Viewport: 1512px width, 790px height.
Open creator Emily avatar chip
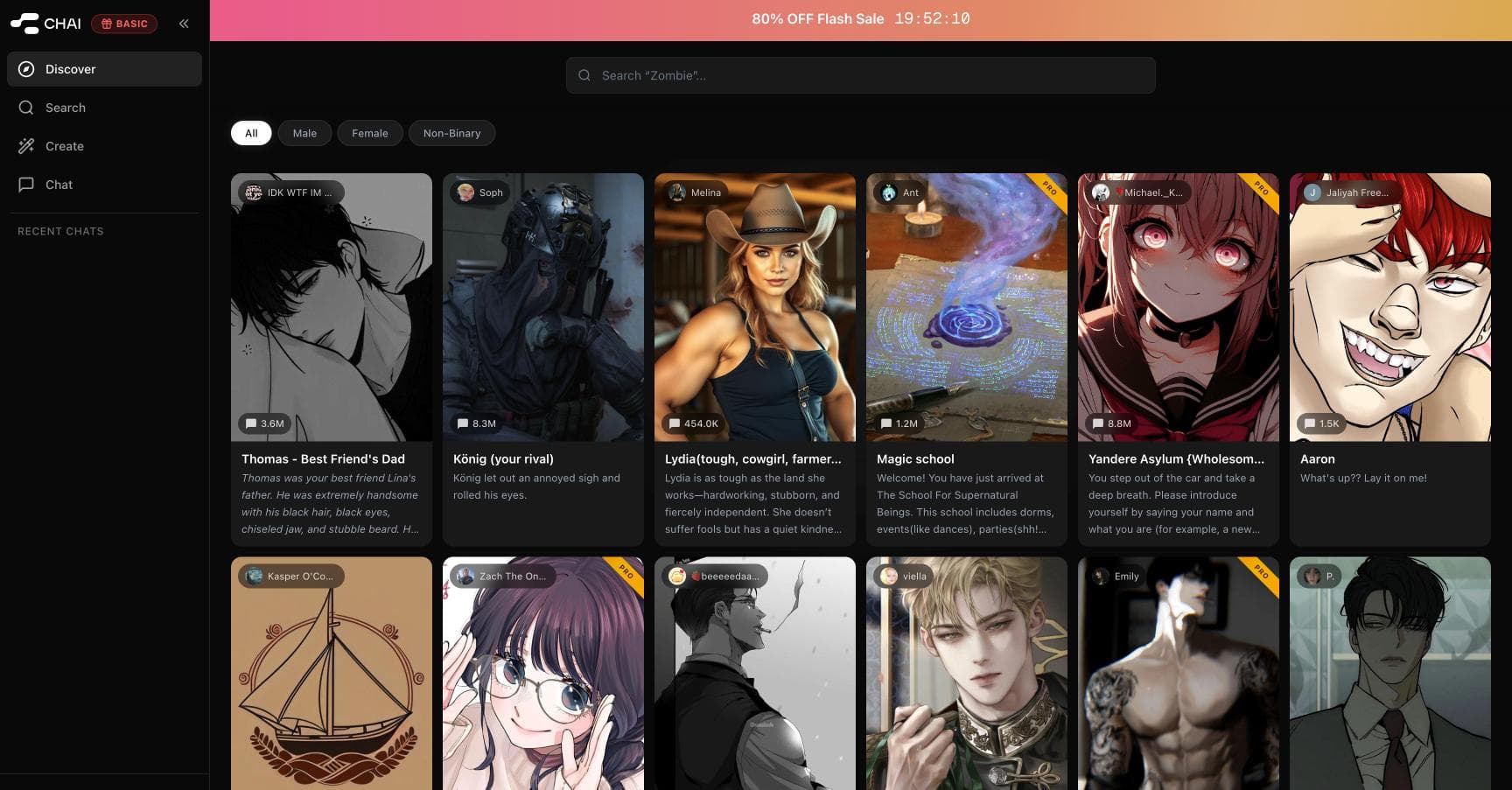click(x=1116, y=576)
